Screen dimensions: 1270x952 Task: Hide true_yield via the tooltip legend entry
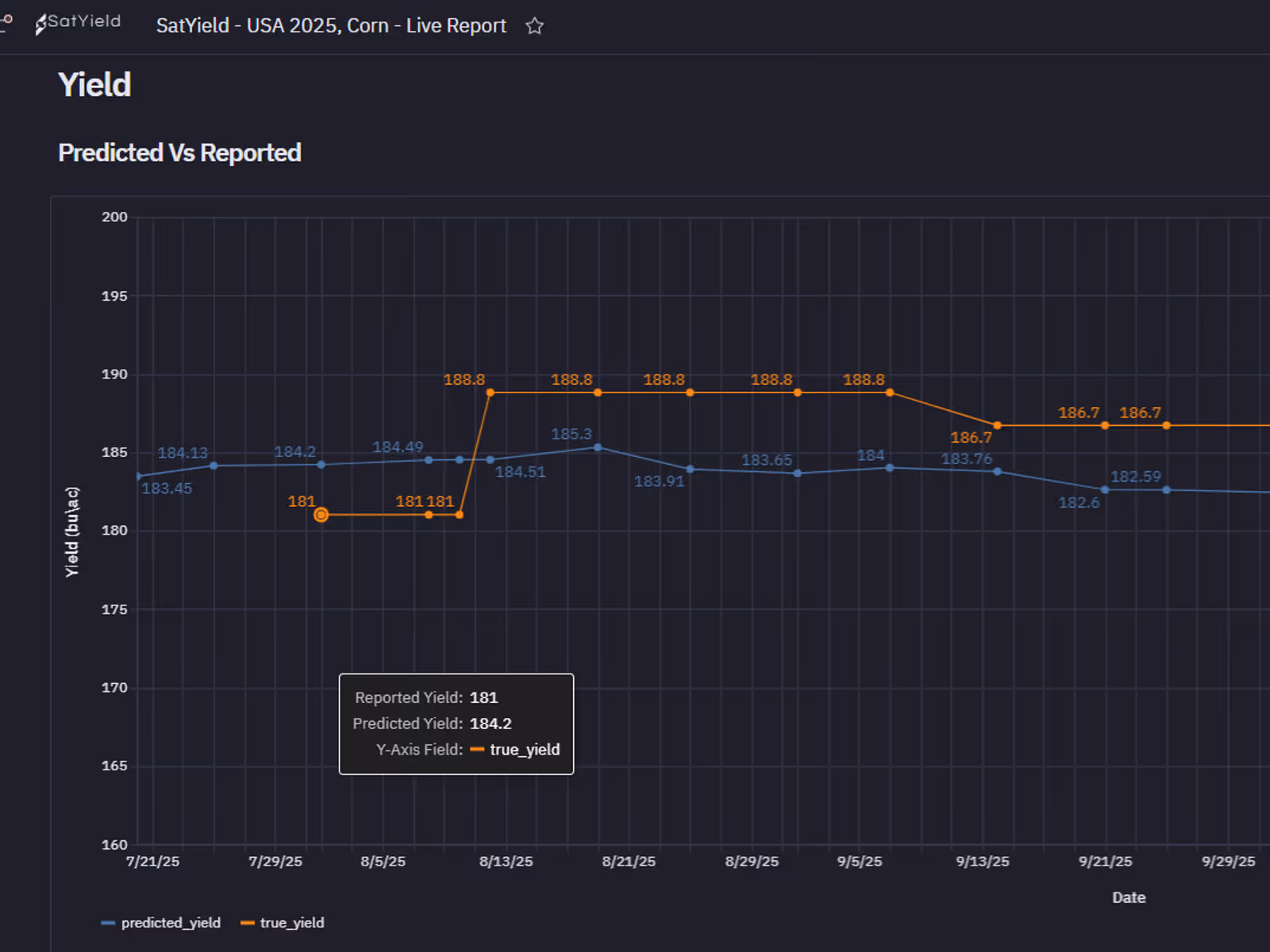(x=525, y=749)
